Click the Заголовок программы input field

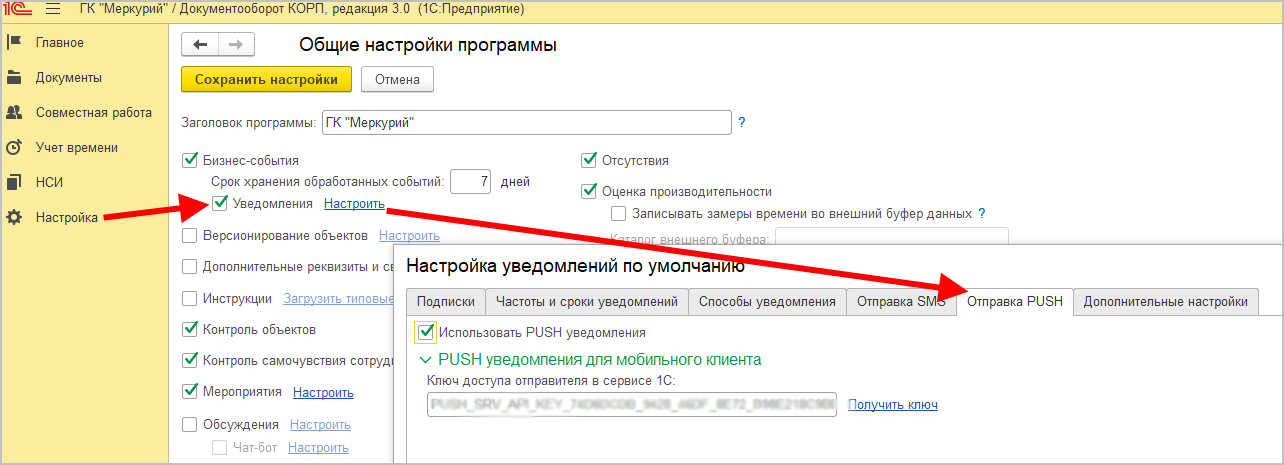coord(527,123)
